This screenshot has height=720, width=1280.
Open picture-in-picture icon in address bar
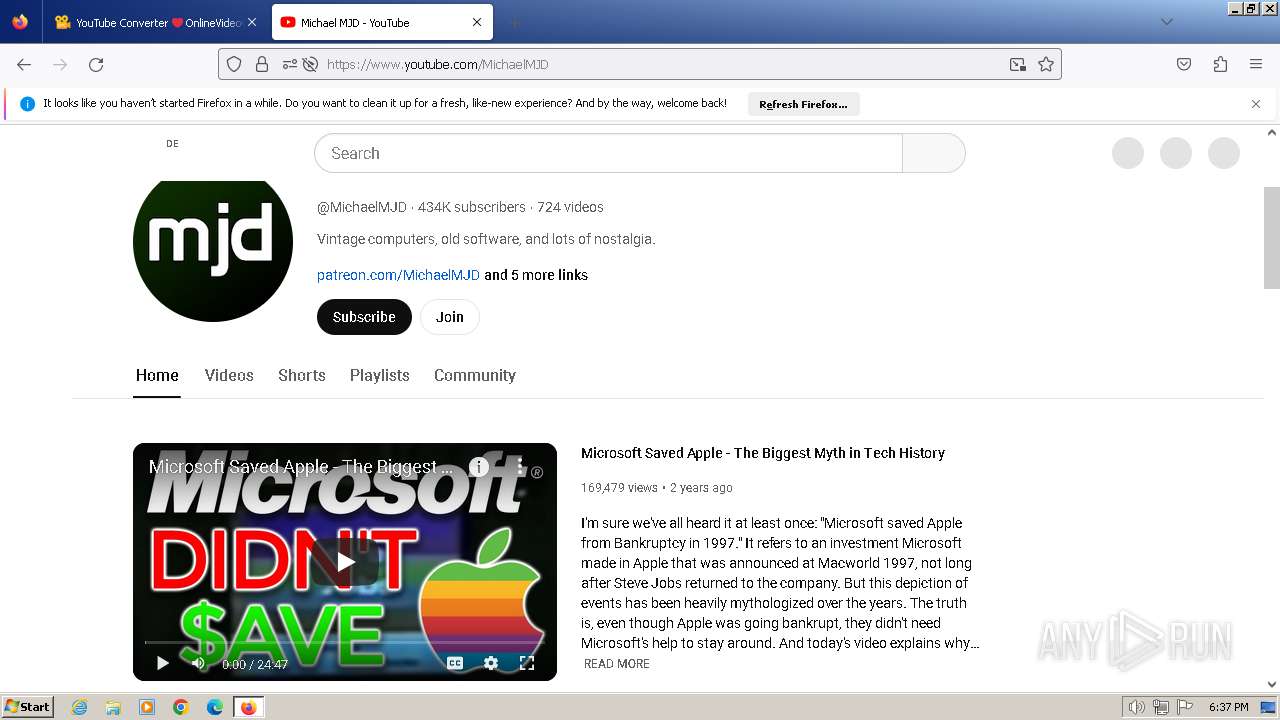(x=1018, y=64)
